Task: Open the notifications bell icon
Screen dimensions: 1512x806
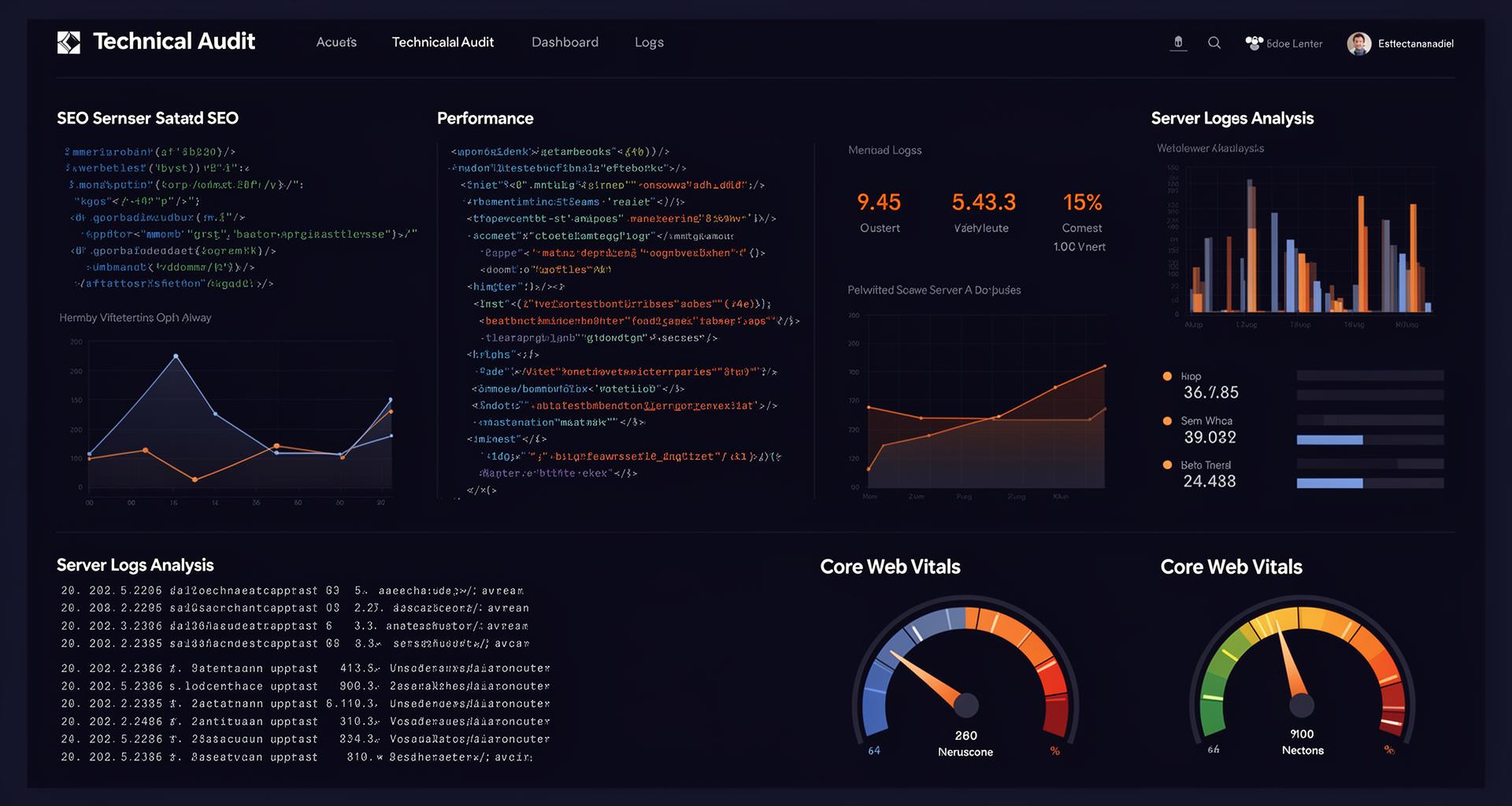Action: pyautogui.click(x=1178, y=43)
